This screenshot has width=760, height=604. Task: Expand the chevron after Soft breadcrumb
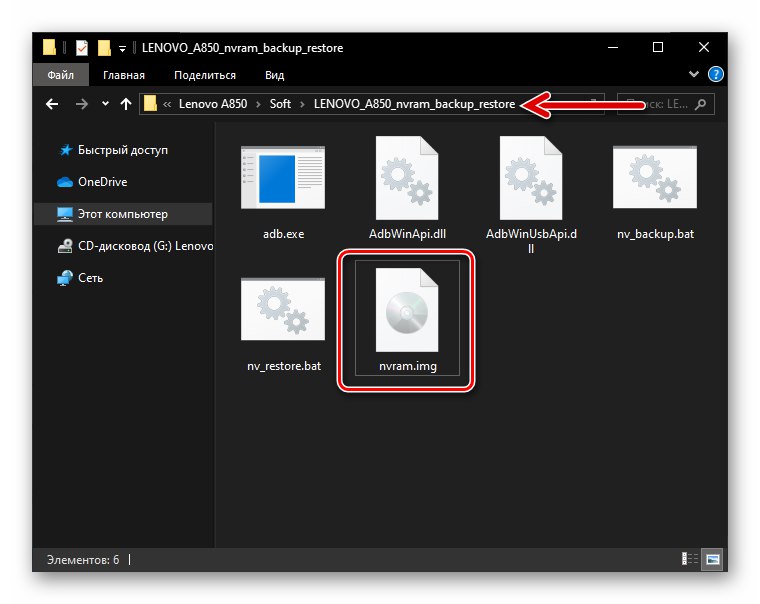302,104
